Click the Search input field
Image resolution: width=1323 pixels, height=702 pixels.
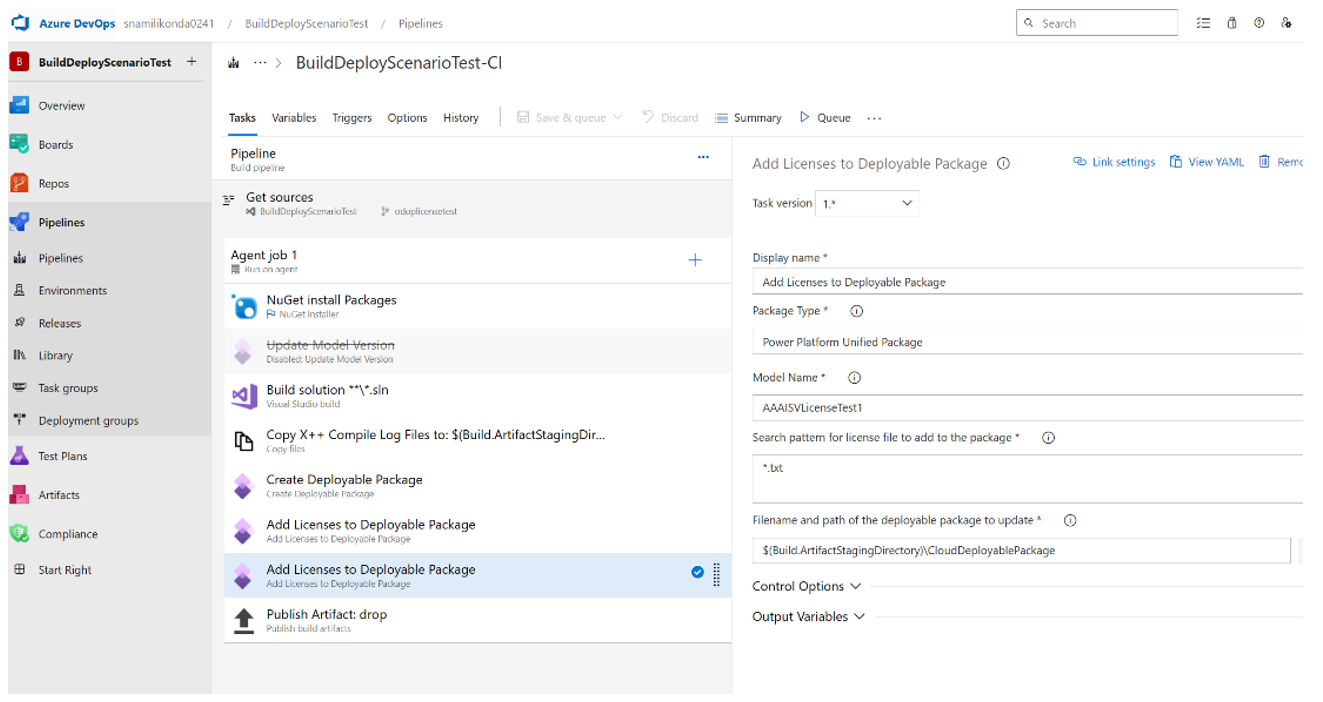pos(1097,22)
